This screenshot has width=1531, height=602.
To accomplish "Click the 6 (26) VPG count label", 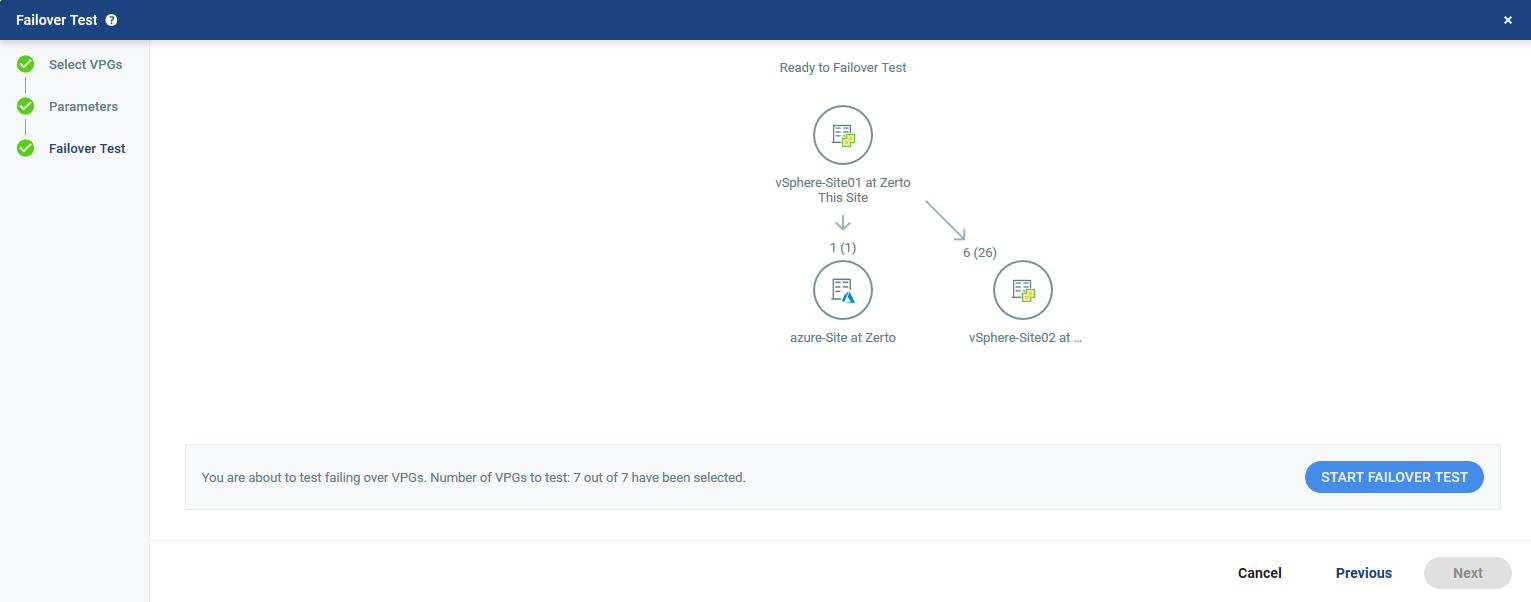I will (979, 253).
